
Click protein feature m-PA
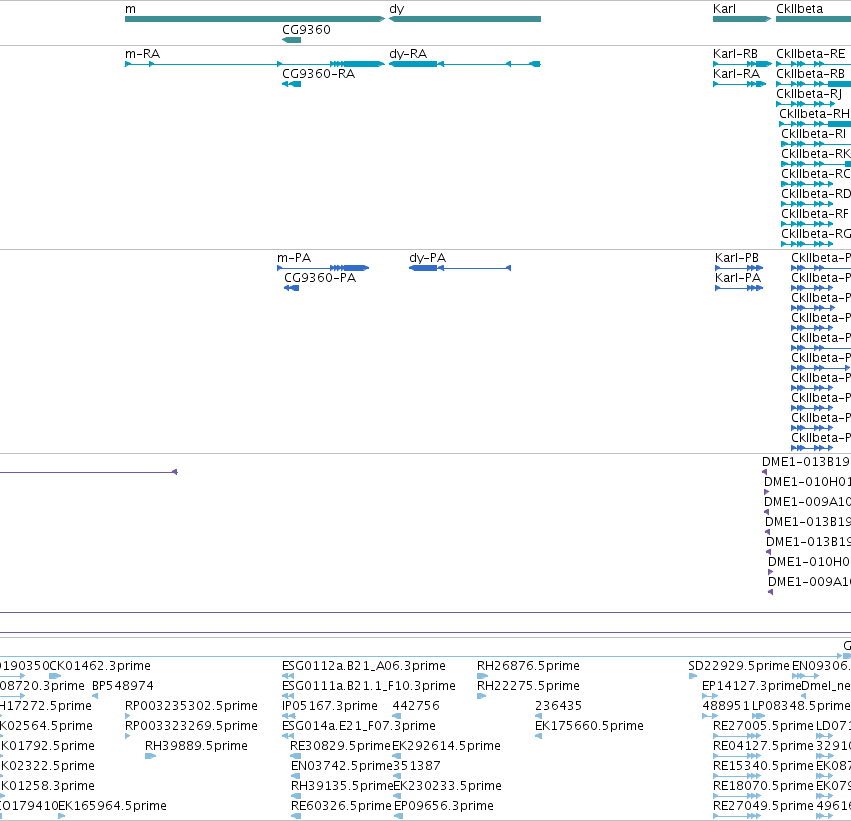(323, 268)
